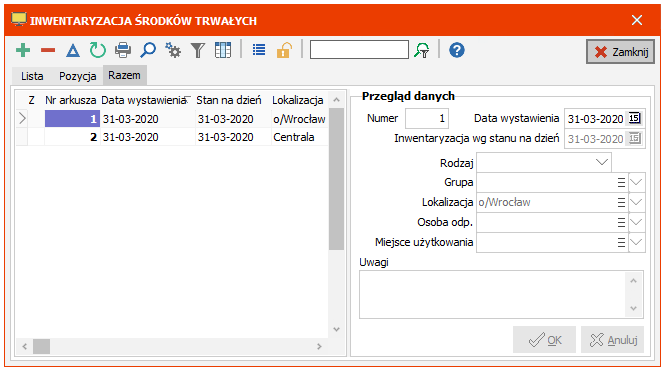Edit record with the blue triangle icon
Screen dimensions: 665x371
pos(73,50)
